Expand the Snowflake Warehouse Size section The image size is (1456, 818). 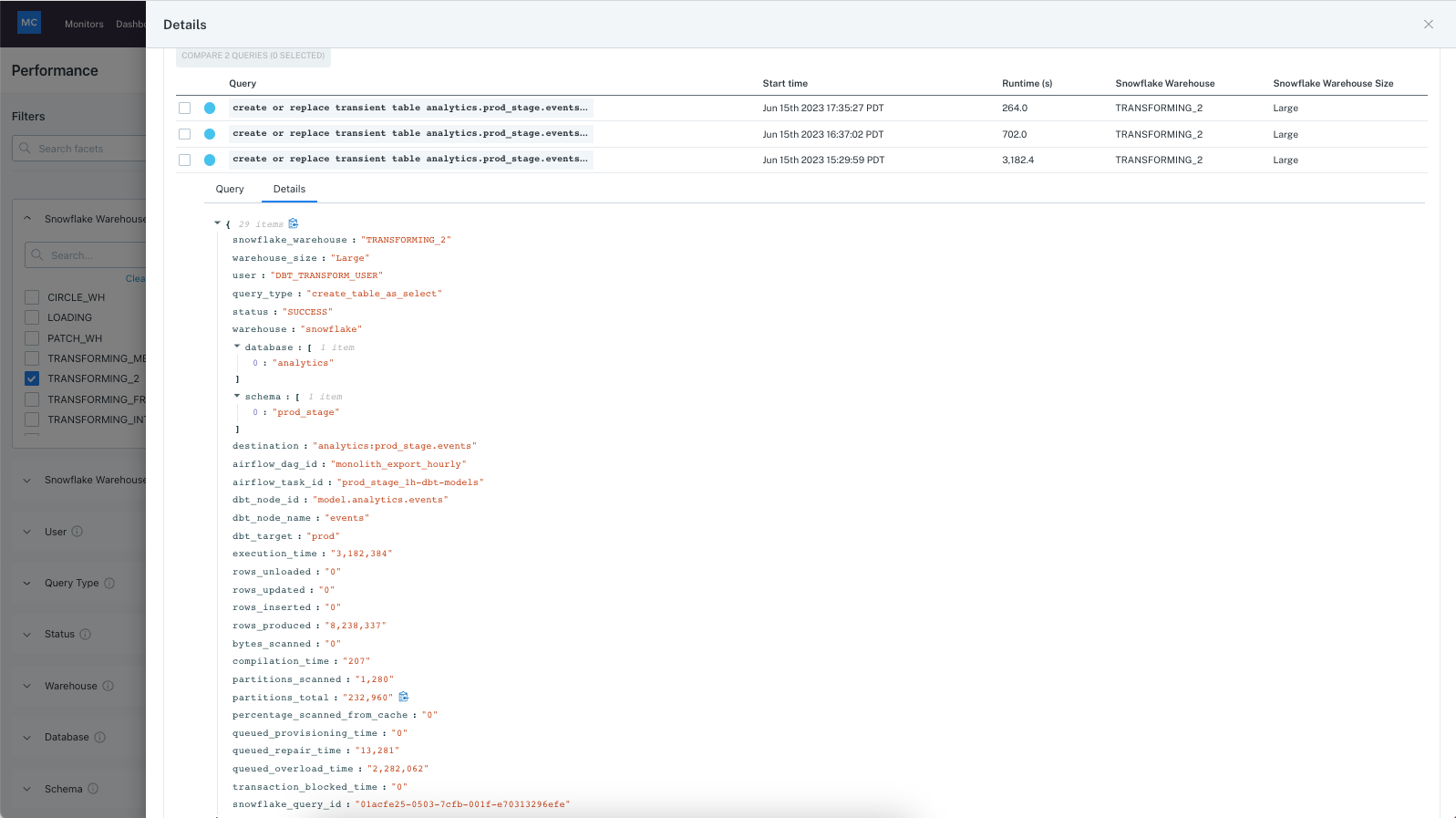click(27, 480)
